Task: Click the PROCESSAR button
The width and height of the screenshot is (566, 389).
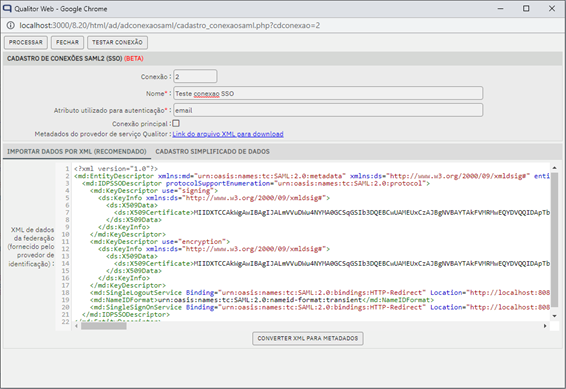Action: tap(26, 43)
